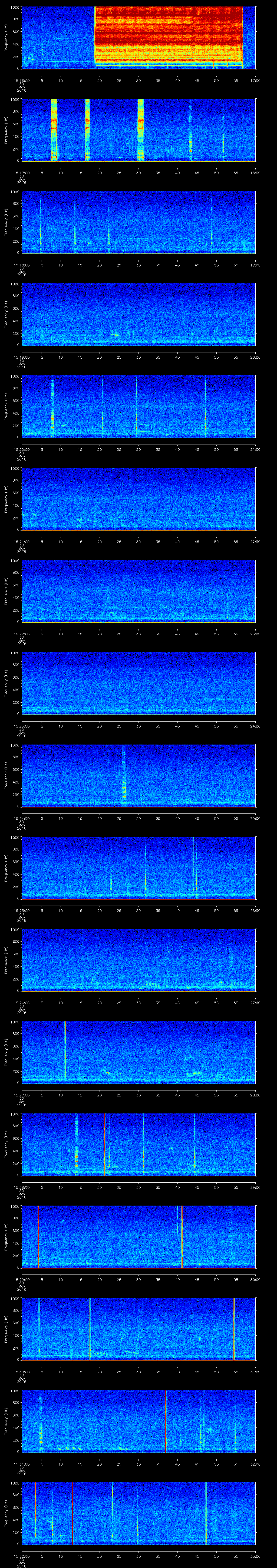Click the red line near 4 s in 15:29 panel
This screenshot has height=1568, width=277.
click(x=38, y=1237)
